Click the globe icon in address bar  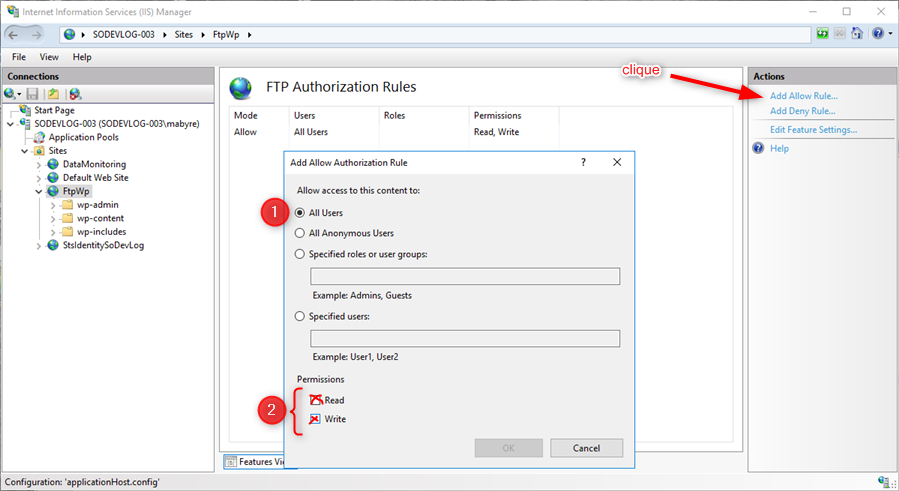click(69, 34)
